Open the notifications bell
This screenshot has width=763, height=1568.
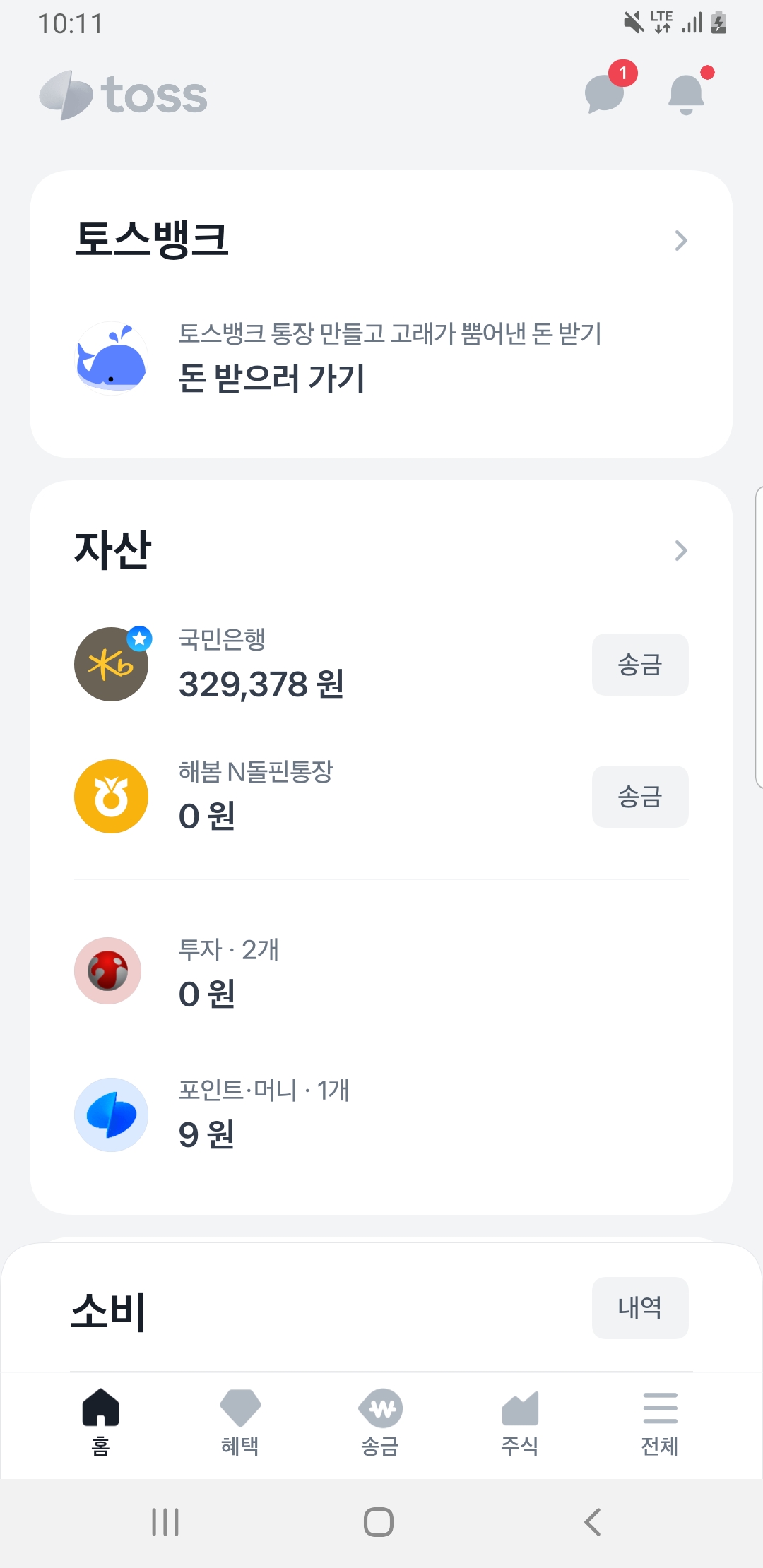(686, 93)
